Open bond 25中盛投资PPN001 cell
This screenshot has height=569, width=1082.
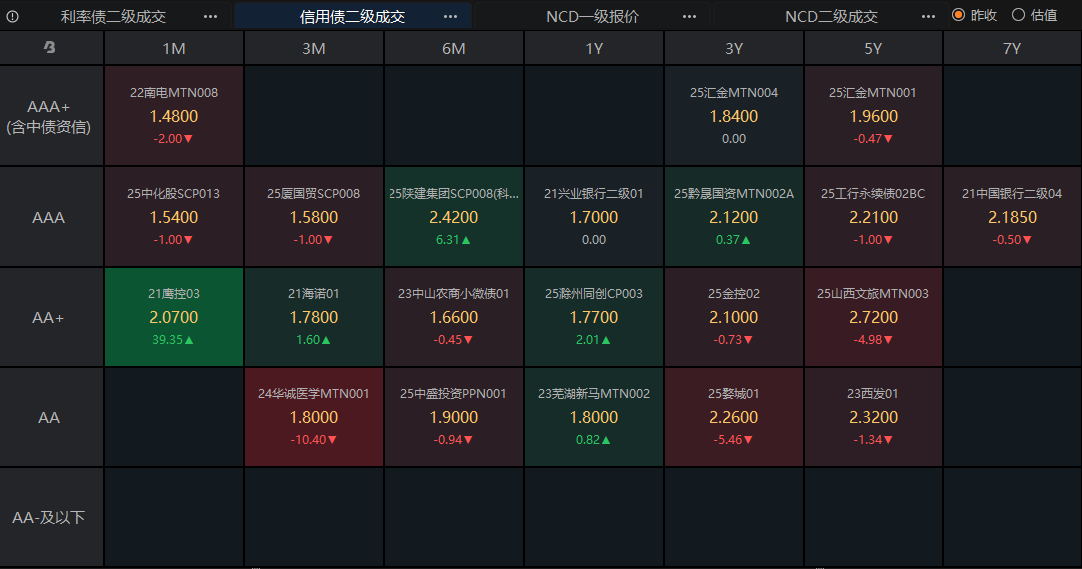tap(454, 417)
